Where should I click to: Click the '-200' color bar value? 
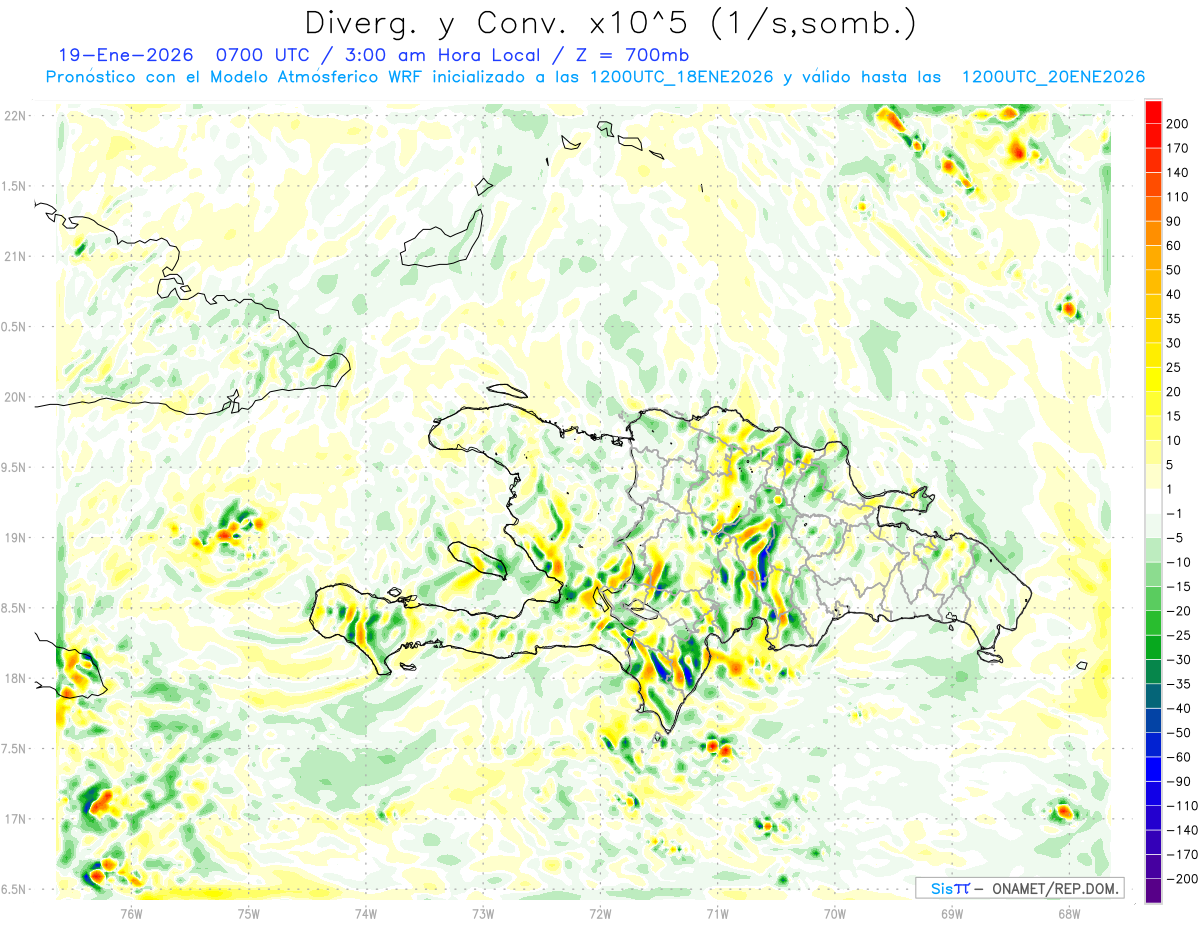click(x=1183, y=878)
